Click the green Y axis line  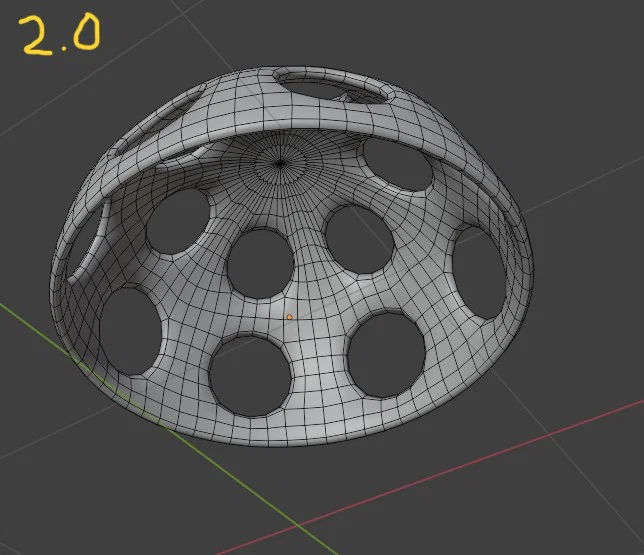coord(164,427)
